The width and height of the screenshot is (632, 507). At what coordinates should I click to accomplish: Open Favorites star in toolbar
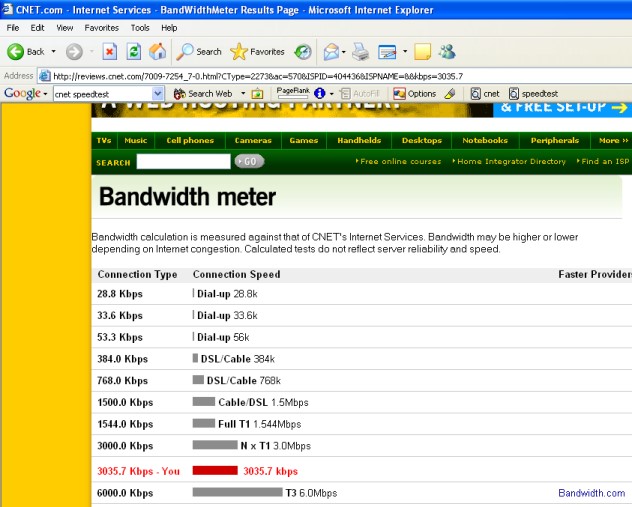pyautogui.click(x=257, y=52)
